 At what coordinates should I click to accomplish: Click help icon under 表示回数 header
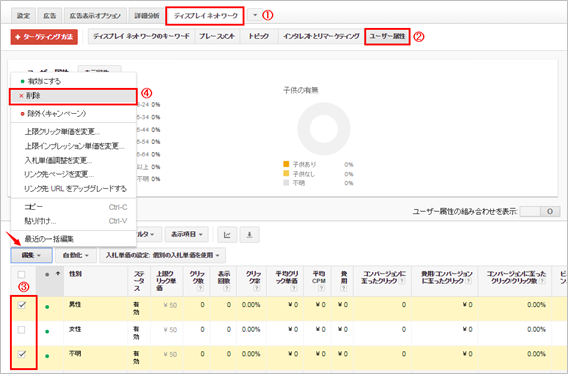click(x=226, y=288)
